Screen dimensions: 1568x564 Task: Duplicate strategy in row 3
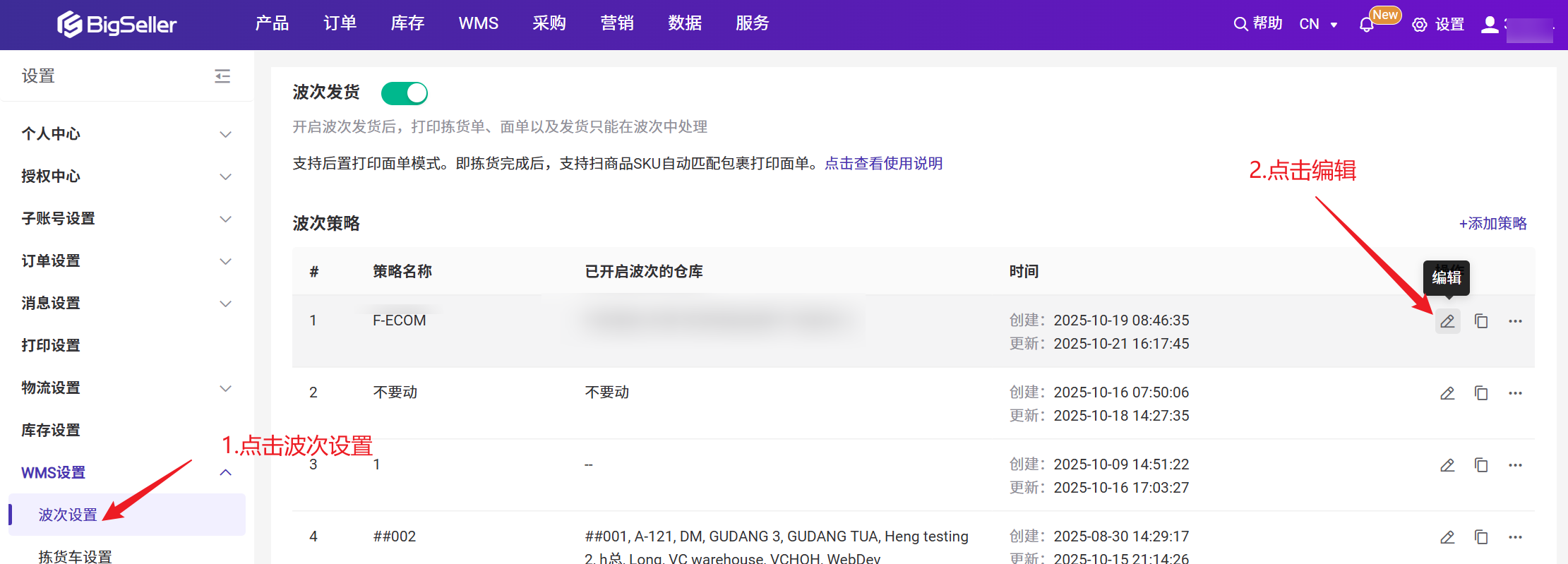tap(1481, 465)
